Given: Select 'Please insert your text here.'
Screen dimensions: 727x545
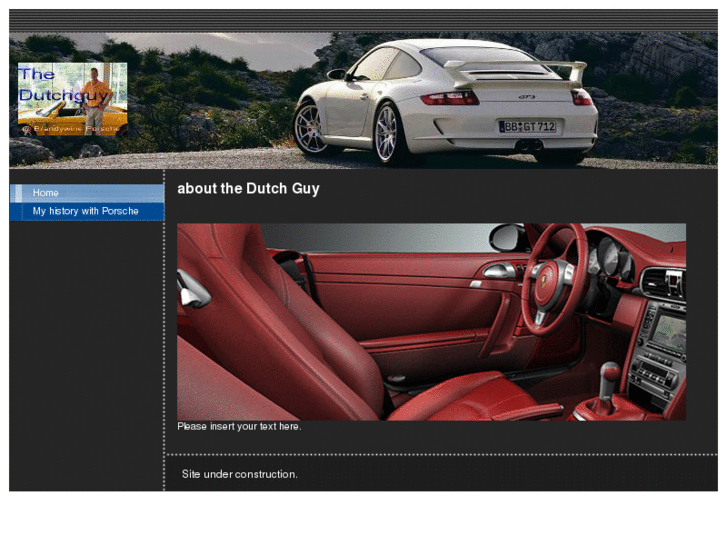Looking at the screenshot, I should click(239, 426).
